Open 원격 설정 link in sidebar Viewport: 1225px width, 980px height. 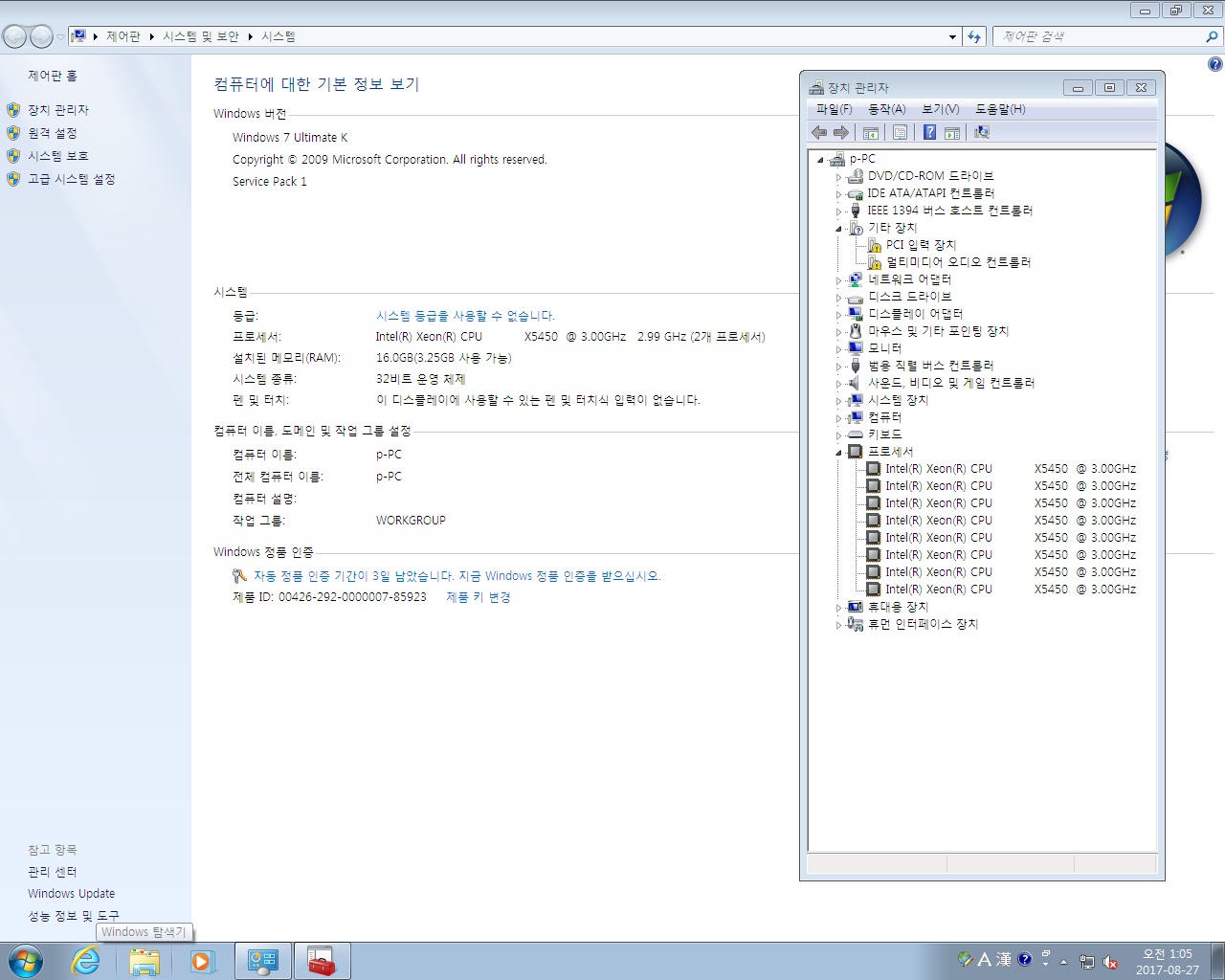(52, 133)
